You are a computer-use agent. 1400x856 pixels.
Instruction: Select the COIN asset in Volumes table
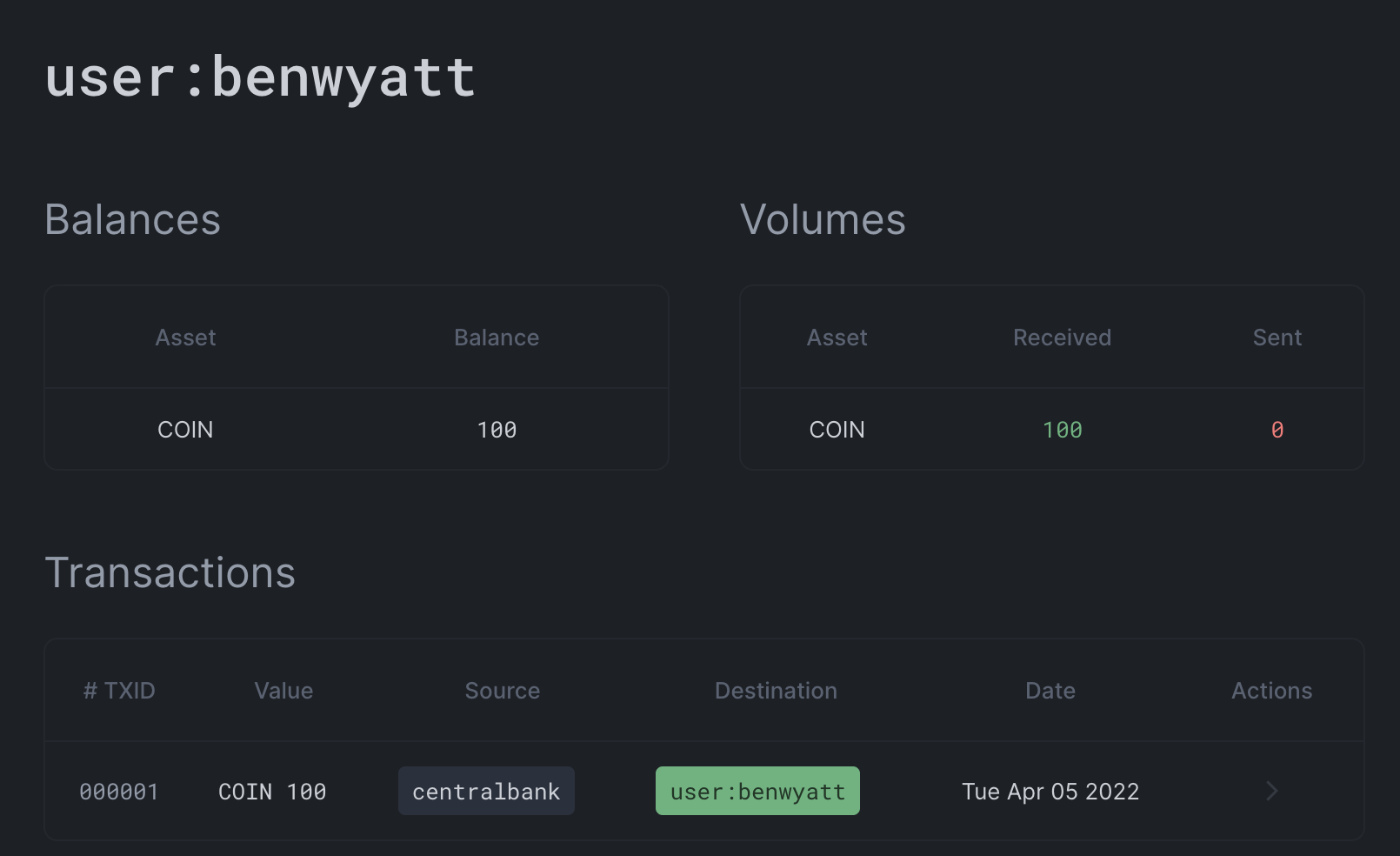point(837,430)
